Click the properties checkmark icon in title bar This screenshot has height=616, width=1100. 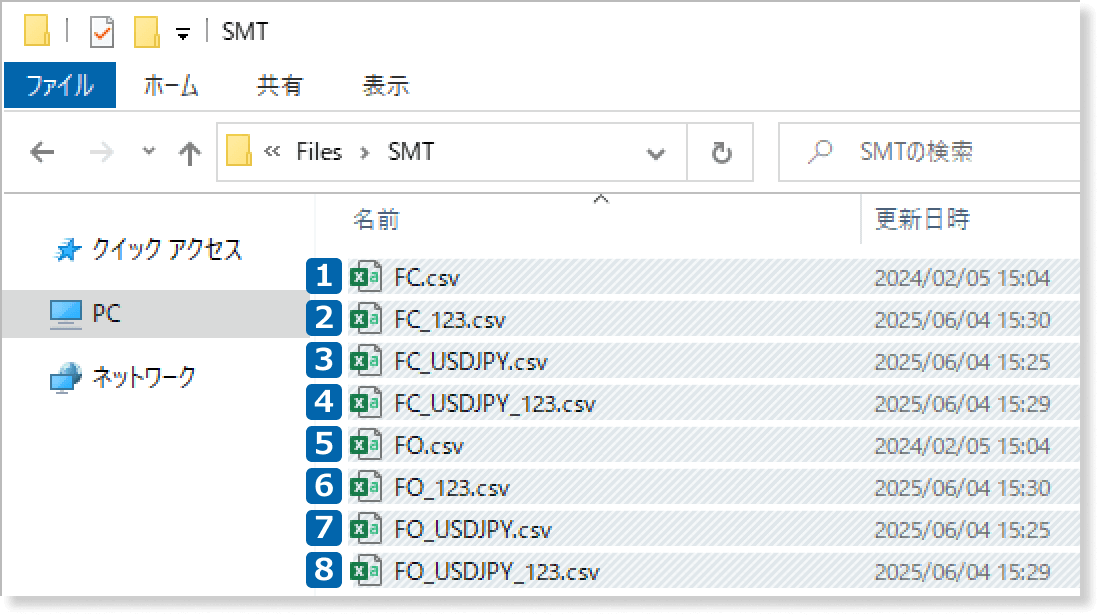click(x=102, y=32)
